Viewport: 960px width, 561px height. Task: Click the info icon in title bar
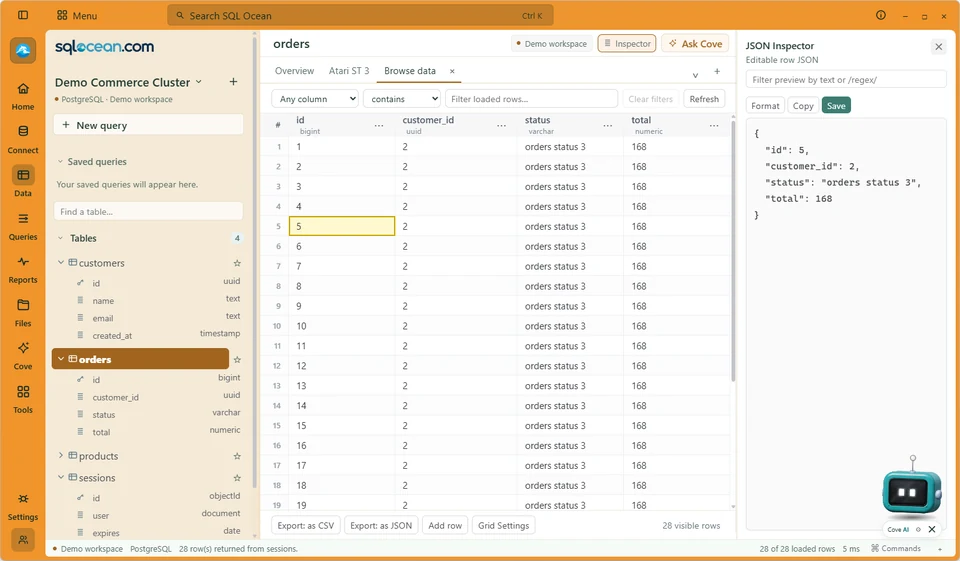[880, 15]
